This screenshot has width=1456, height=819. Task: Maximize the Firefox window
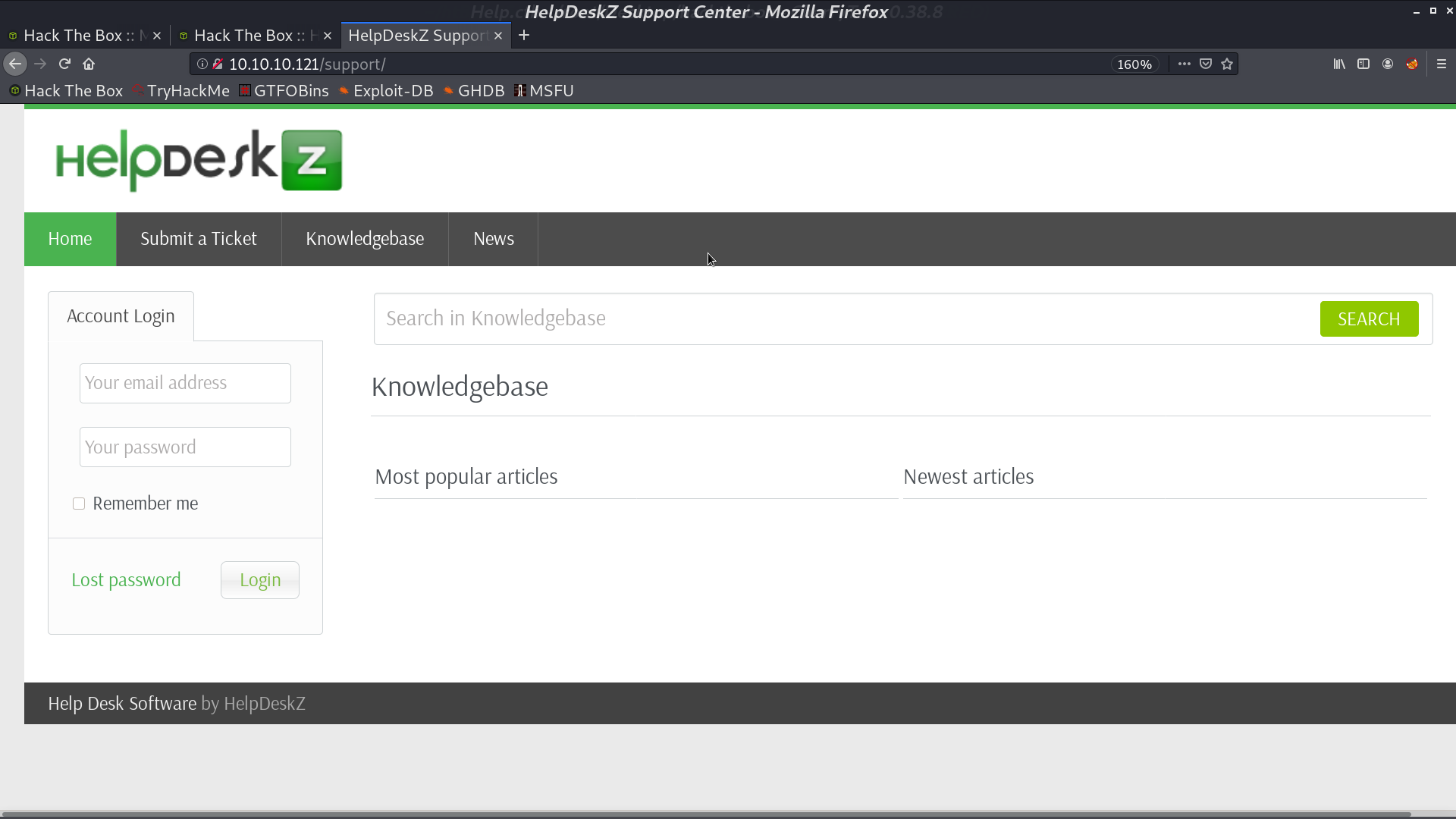[1433, 11]
